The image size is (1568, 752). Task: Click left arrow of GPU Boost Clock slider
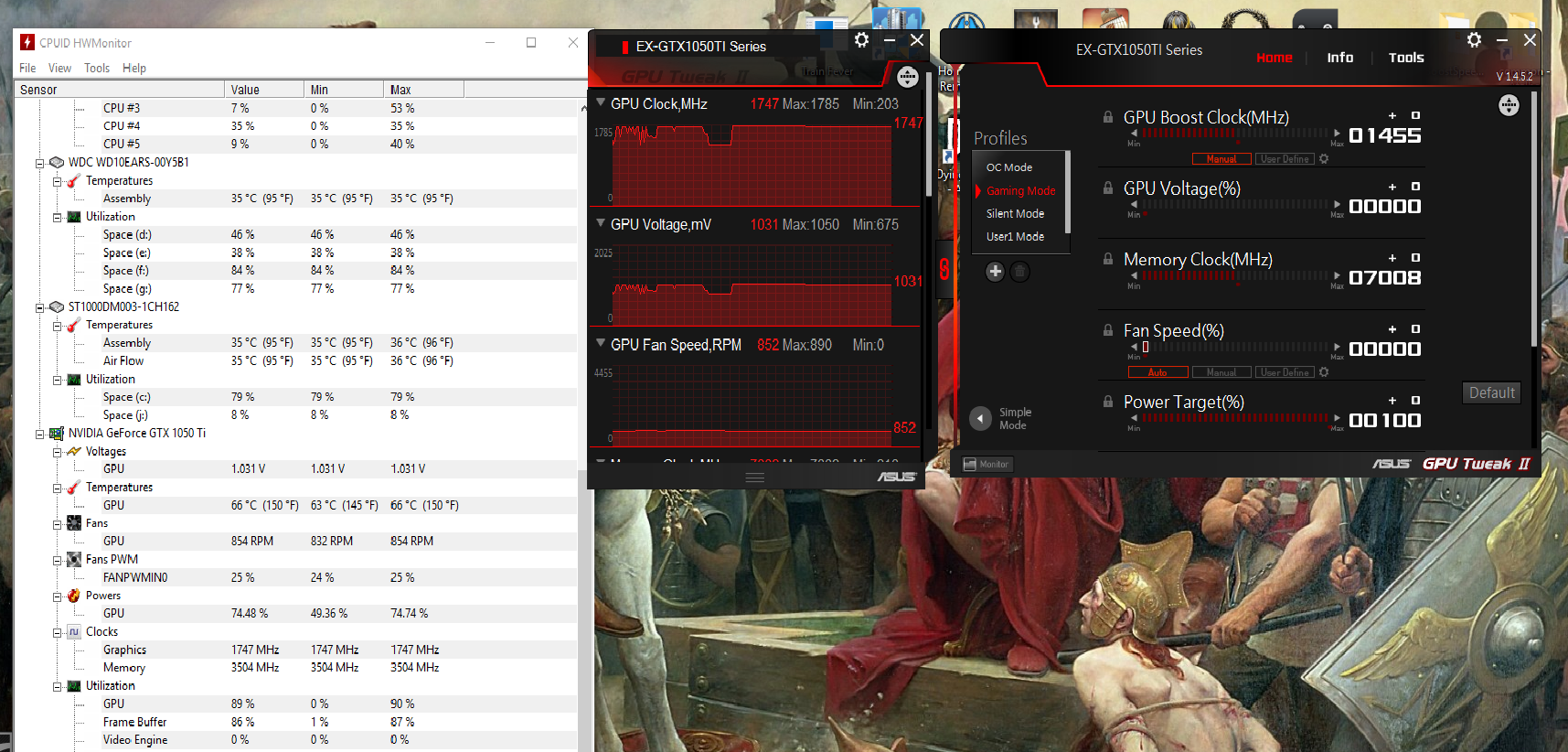tap(1134, 134)
